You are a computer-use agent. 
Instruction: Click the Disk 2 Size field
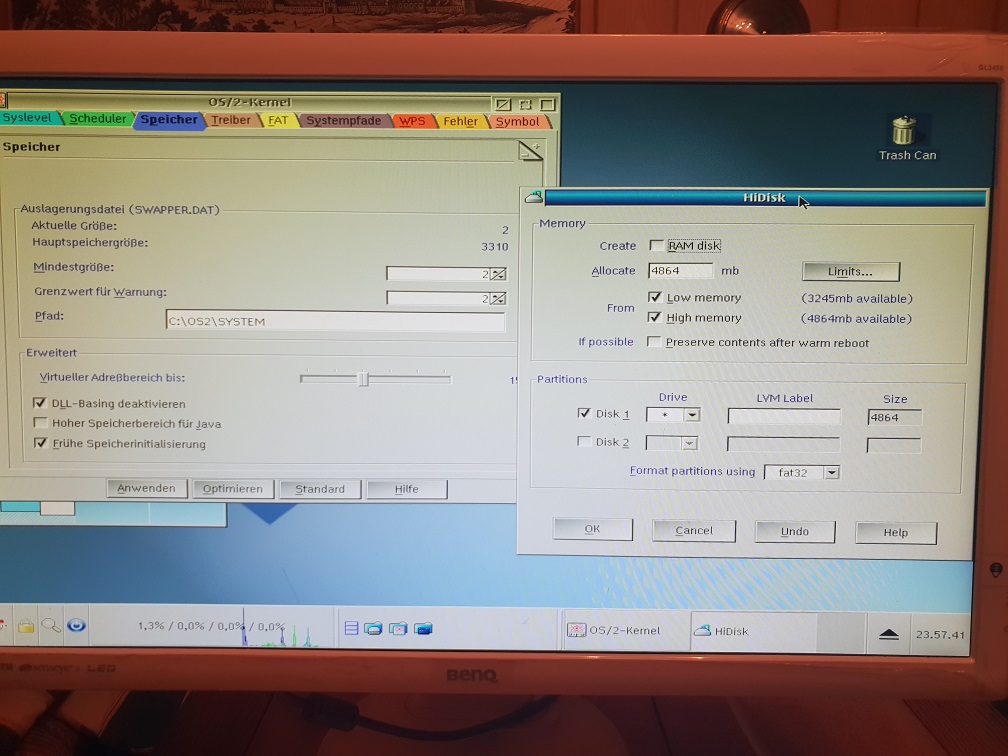tap(894, 445)
